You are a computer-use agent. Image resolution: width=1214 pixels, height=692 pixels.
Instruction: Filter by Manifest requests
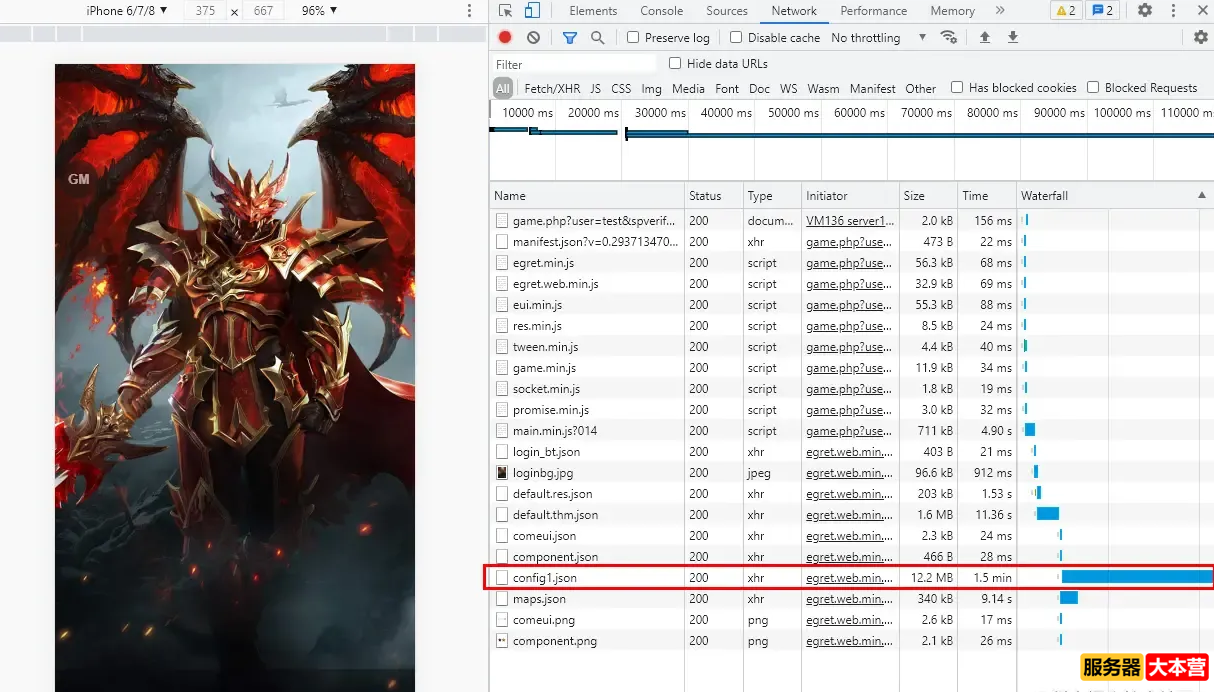tap(873, 88)
